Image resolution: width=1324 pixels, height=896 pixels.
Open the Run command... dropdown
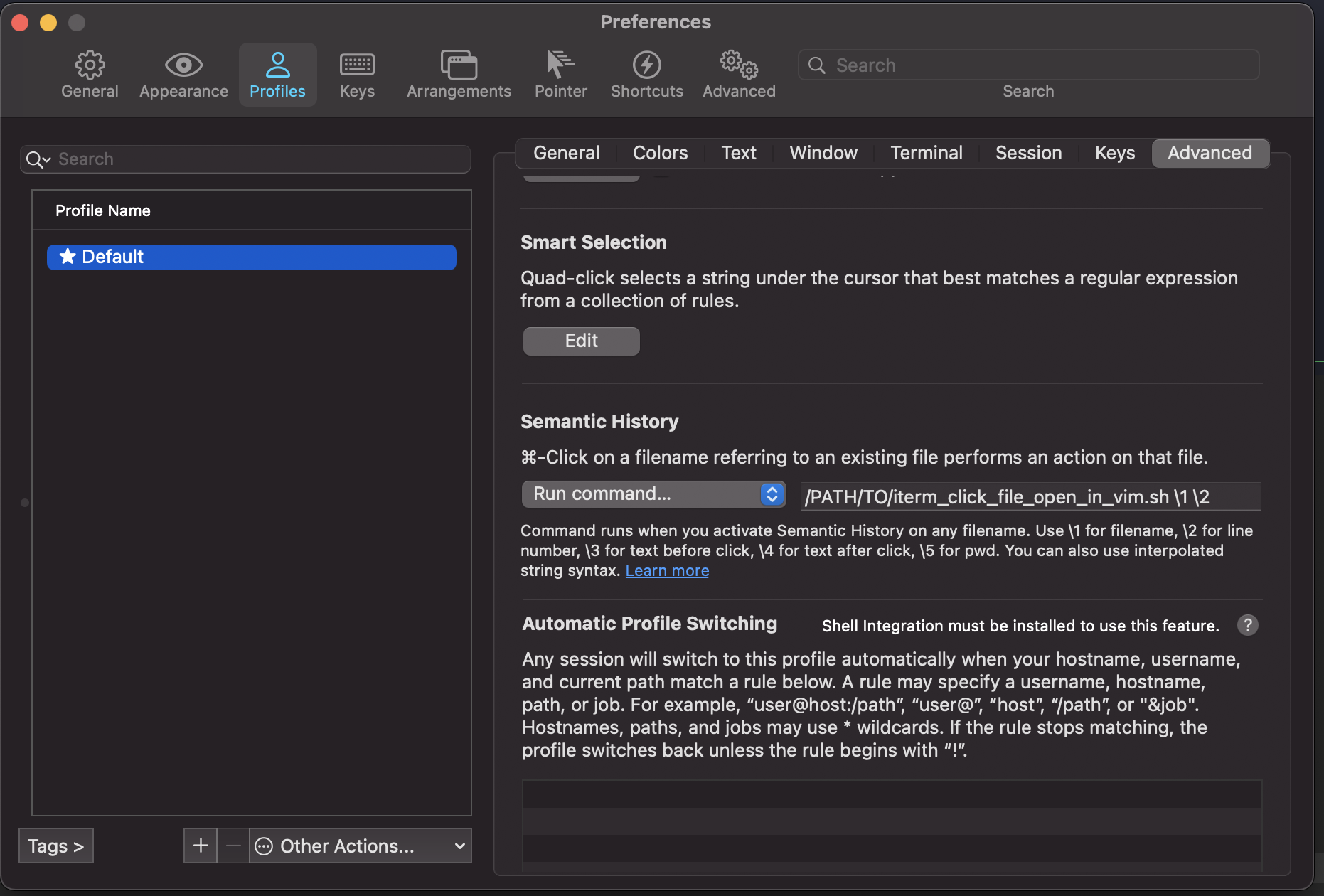tap(653, 494)
